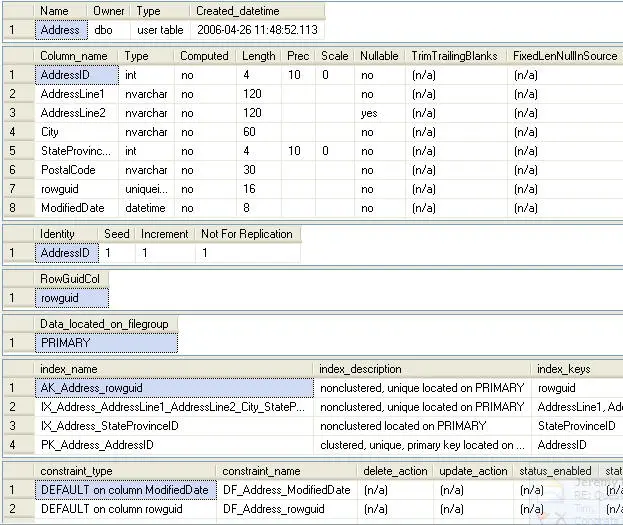Click row header 3 in the index grid
623x525 pixels.
pyautogui.click(x=14, y=426)
